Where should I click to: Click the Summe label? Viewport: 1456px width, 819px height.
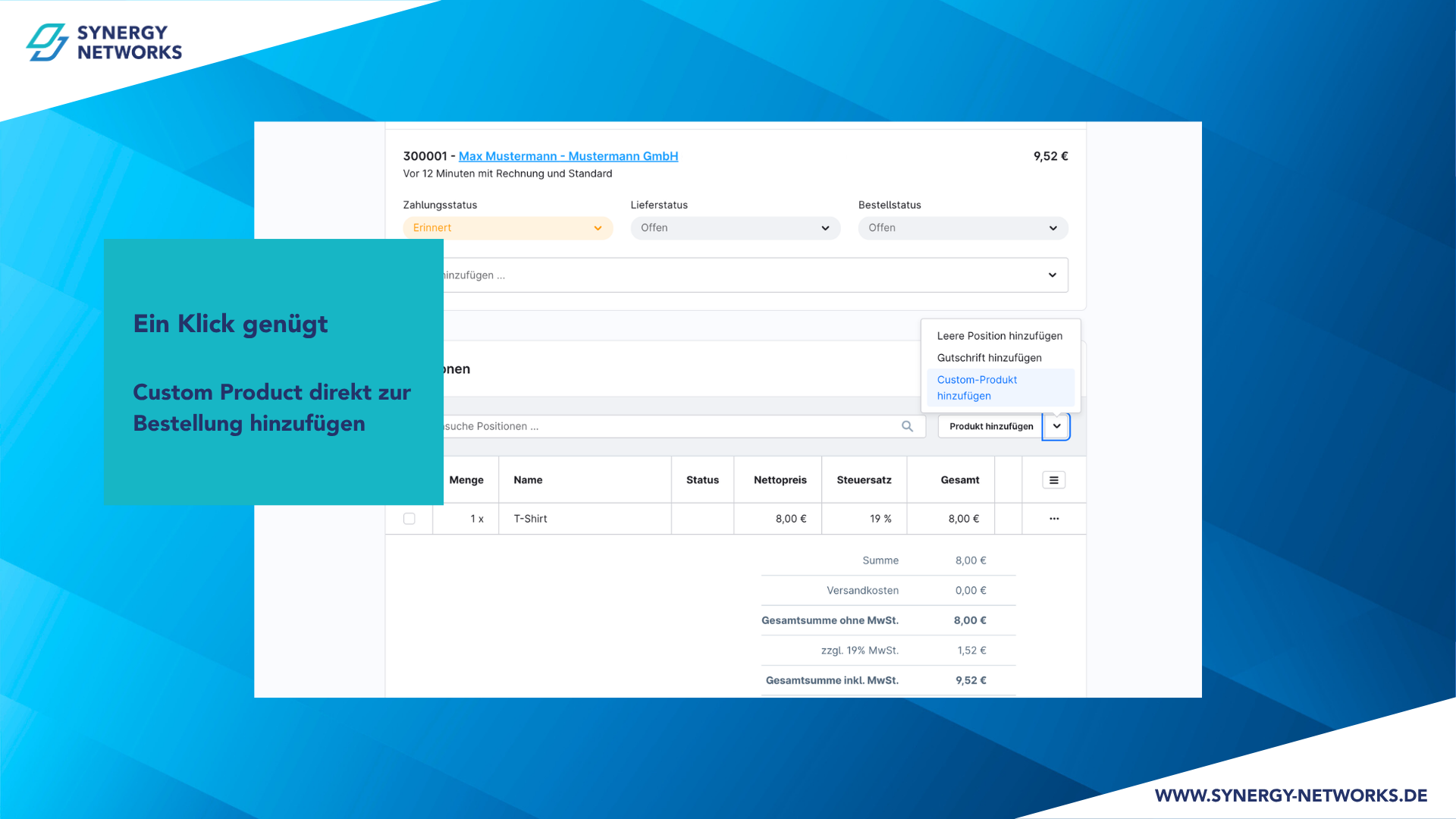[880, 560]
